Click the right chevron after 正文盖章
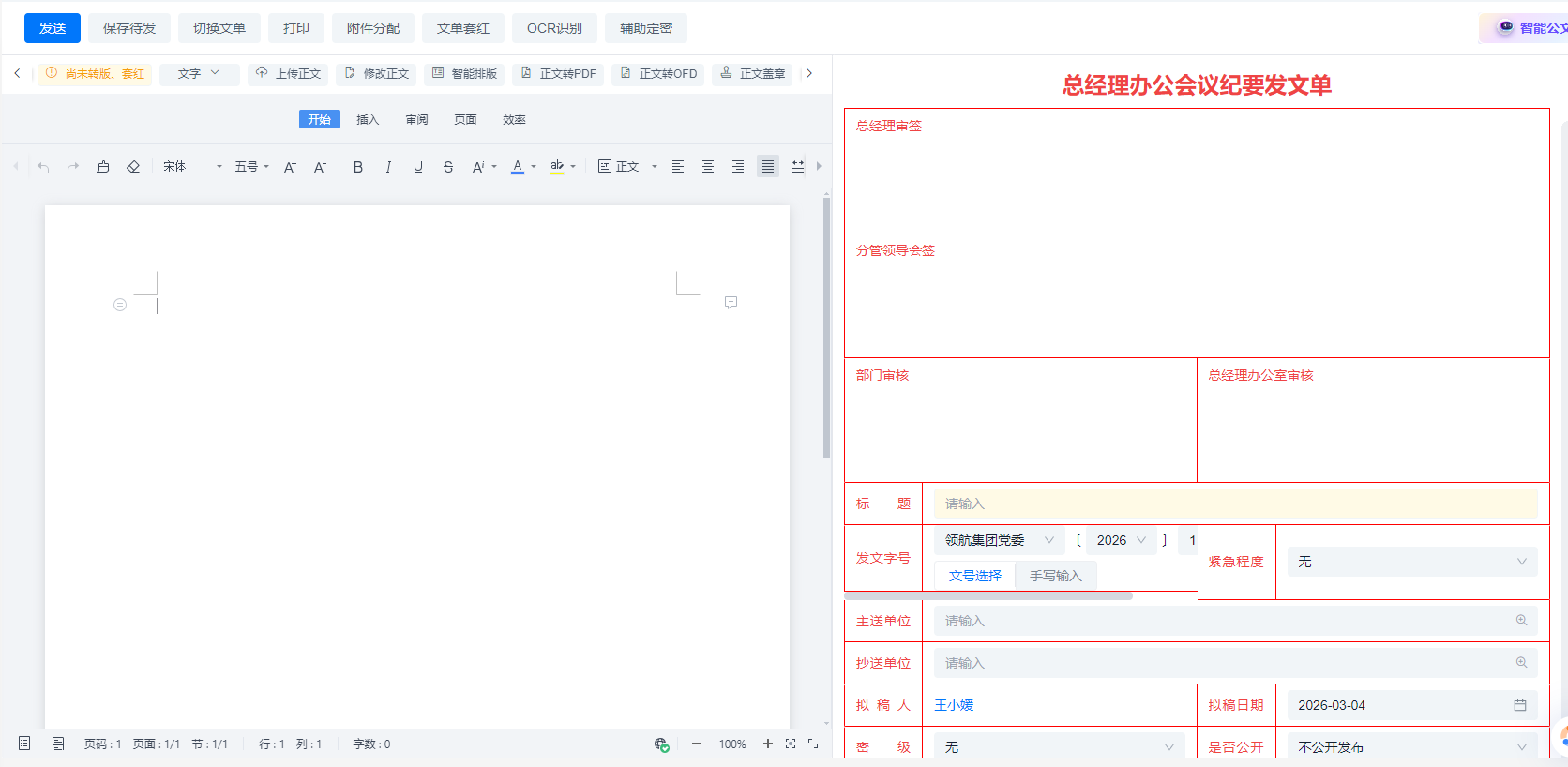 [809, 73]
